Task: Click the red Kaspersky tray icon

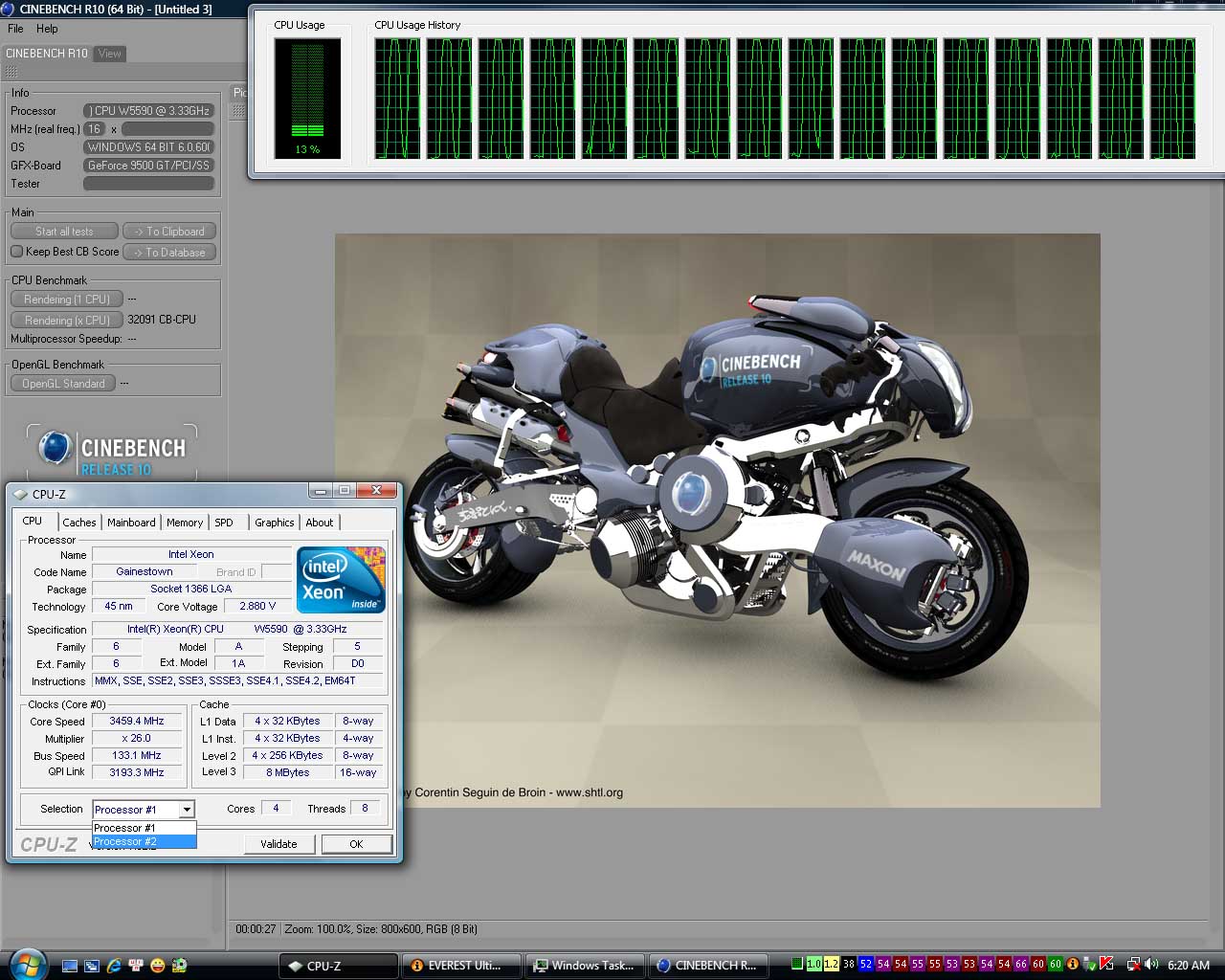Action: click(1106, 964)
